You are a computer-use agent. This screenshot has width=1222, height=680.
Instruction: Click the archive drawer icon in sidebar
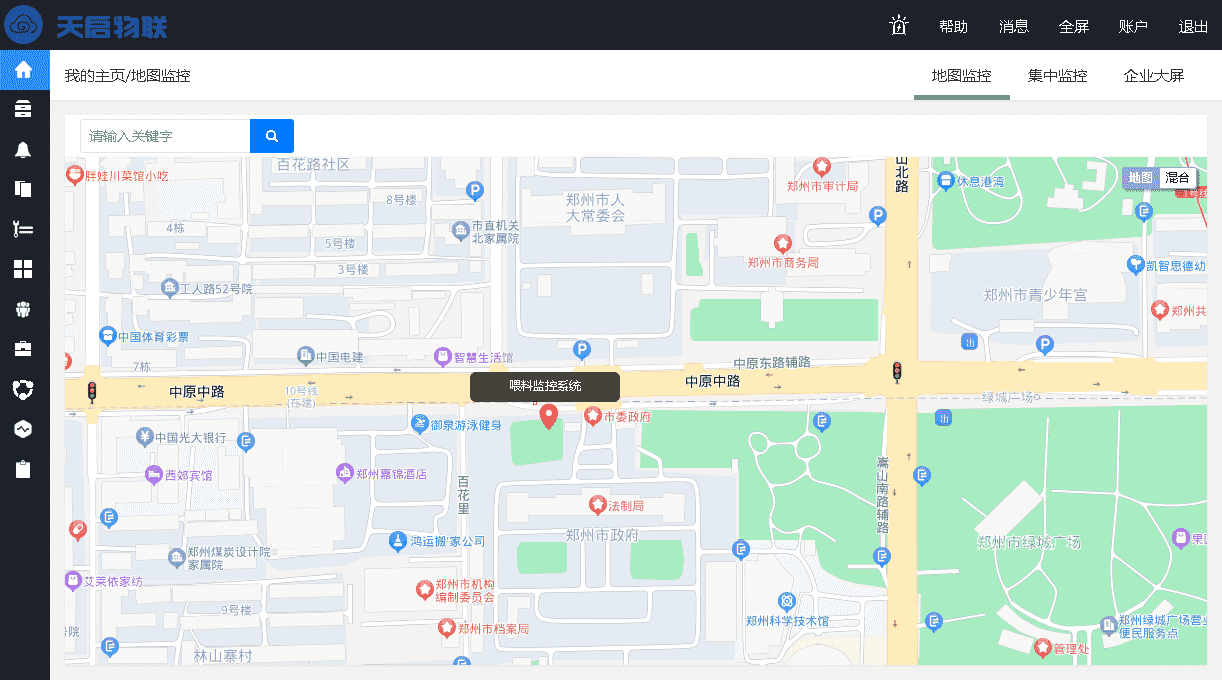pyautogui.click(x=24, y=109)
